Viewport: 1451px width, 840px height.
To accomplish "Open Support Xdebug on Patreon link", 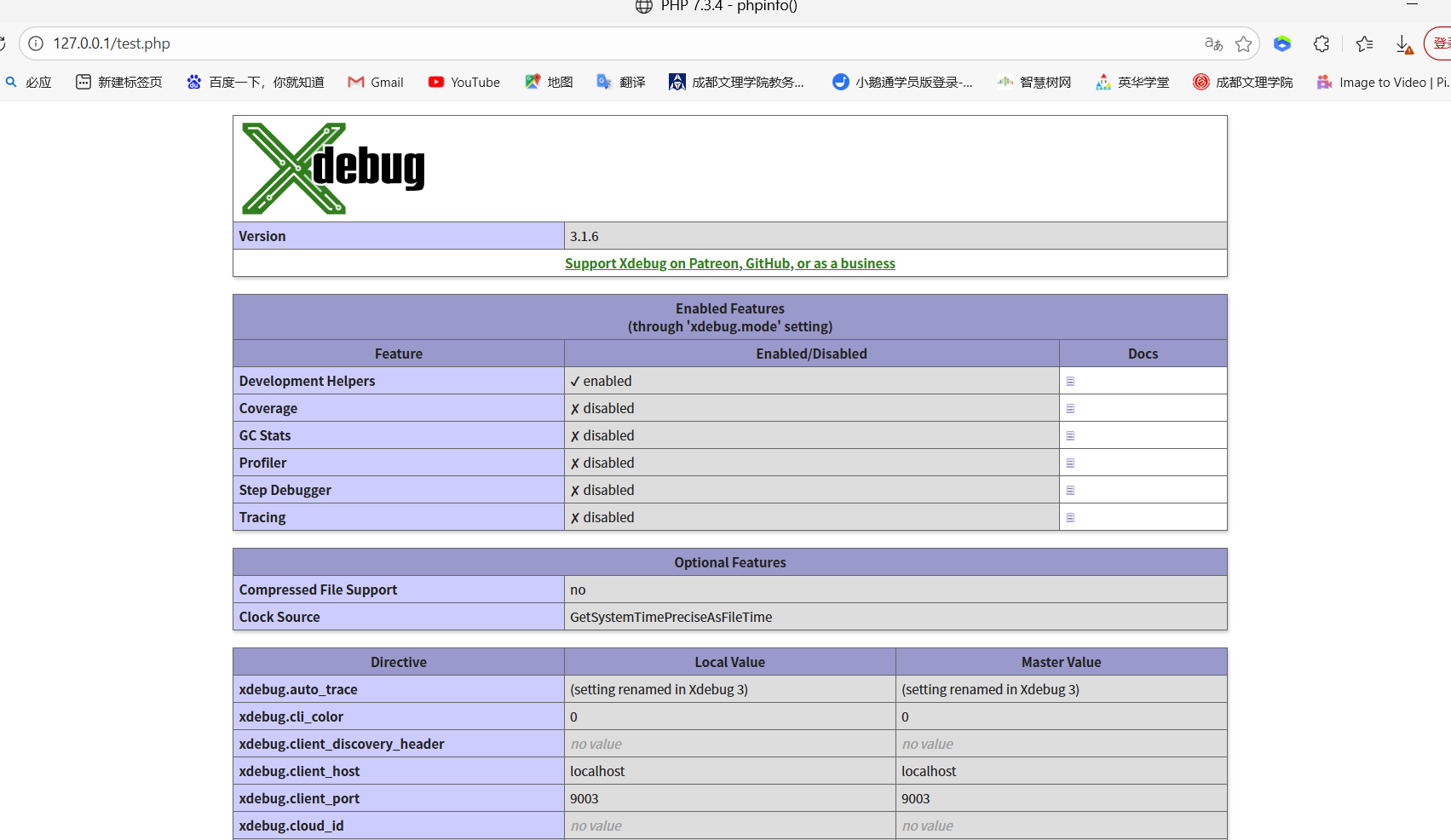I will click(x=730, y=263).
